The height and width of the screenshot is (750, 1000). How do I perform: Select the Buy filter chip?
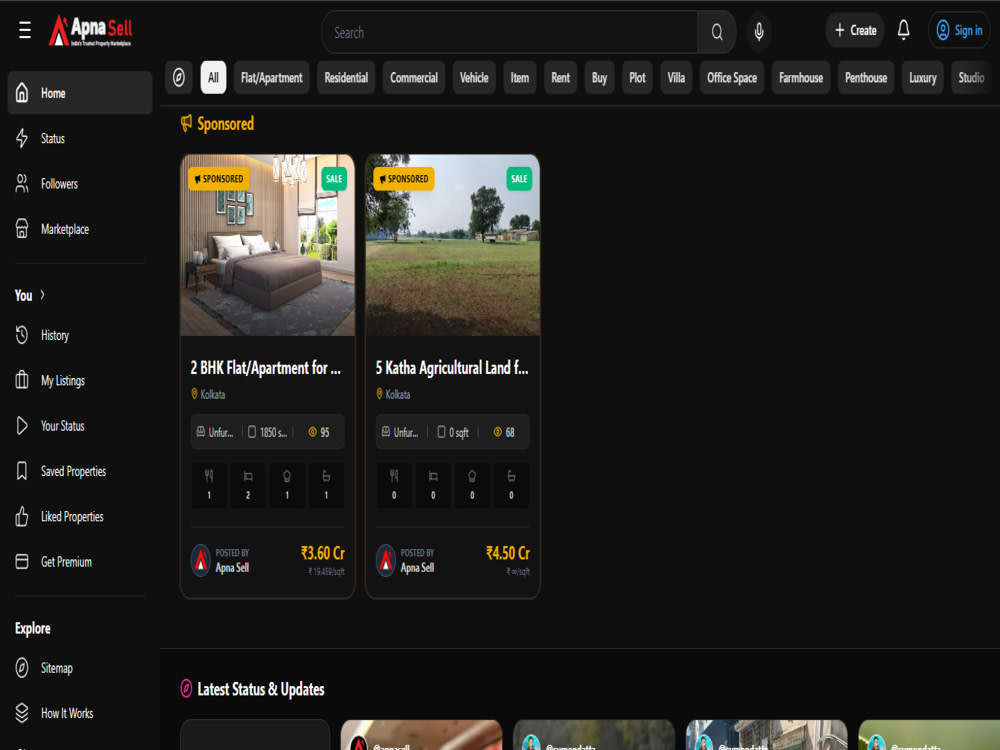[599, 78]
